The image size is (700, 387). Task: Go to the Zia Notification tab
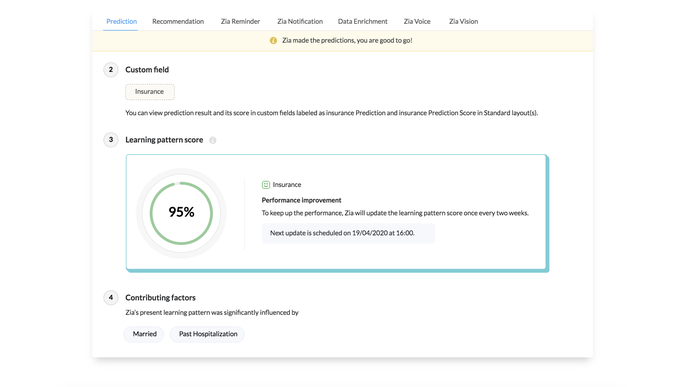(300, 21)
